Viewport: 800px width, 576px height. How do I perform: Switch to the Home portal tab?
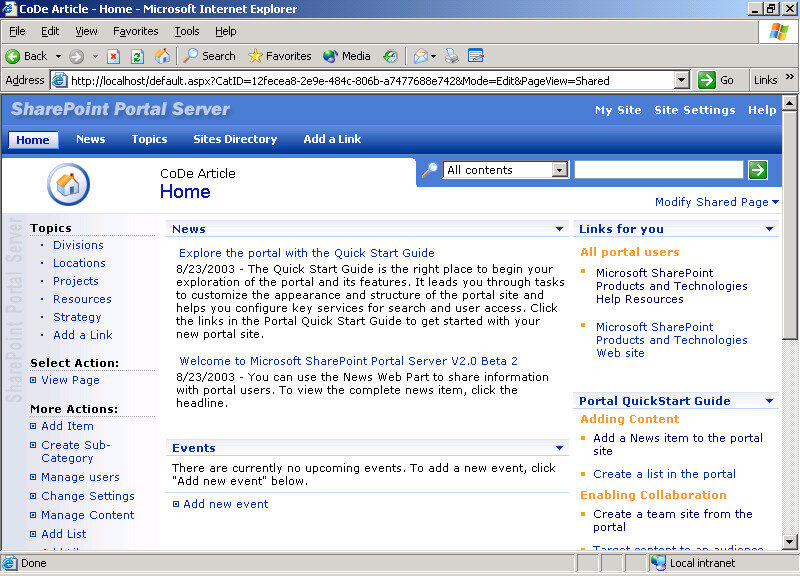point(33,140)
